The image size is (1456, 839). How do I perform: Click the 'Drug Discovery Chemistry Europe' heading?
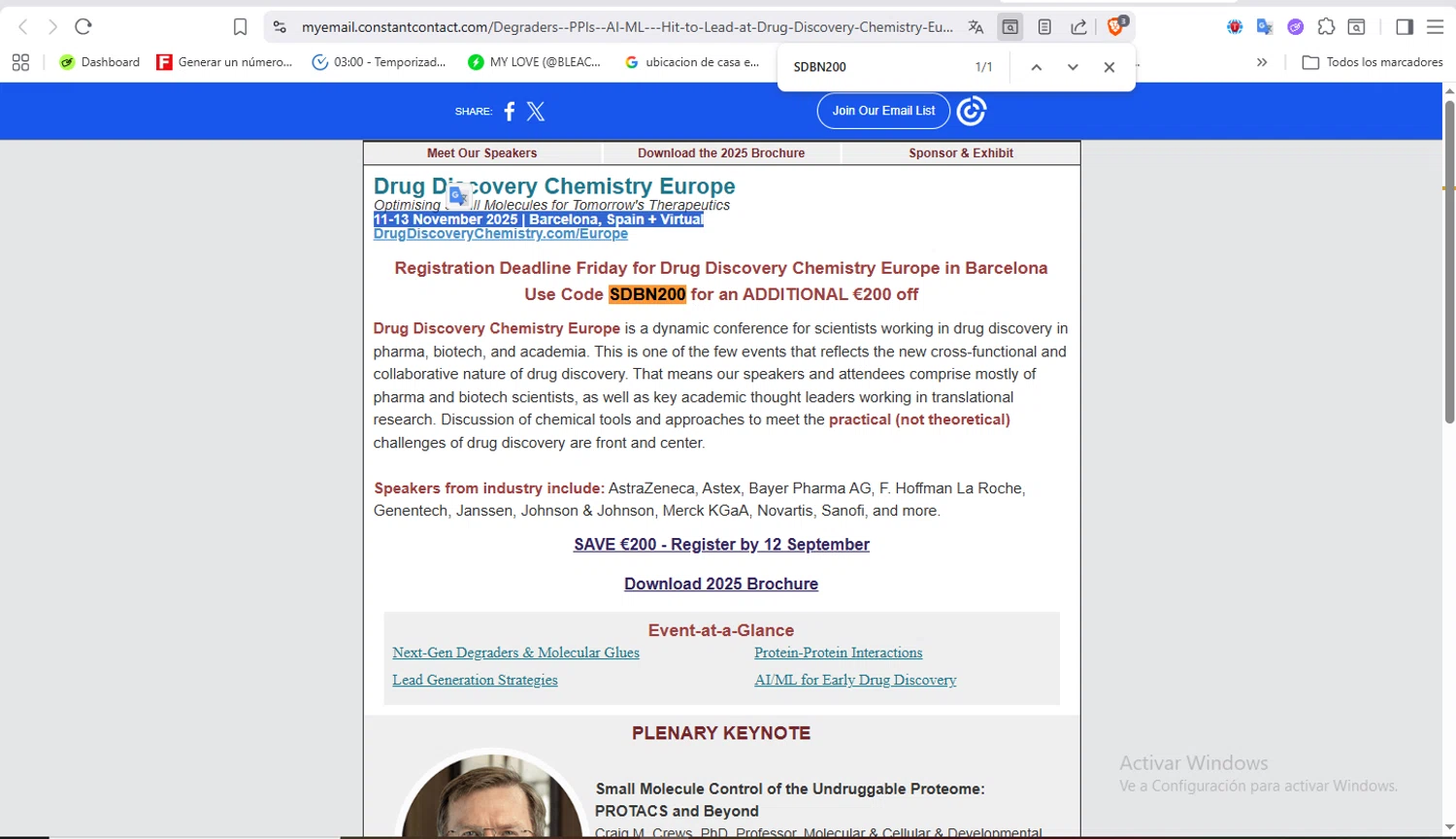click(x=554, y=185)
